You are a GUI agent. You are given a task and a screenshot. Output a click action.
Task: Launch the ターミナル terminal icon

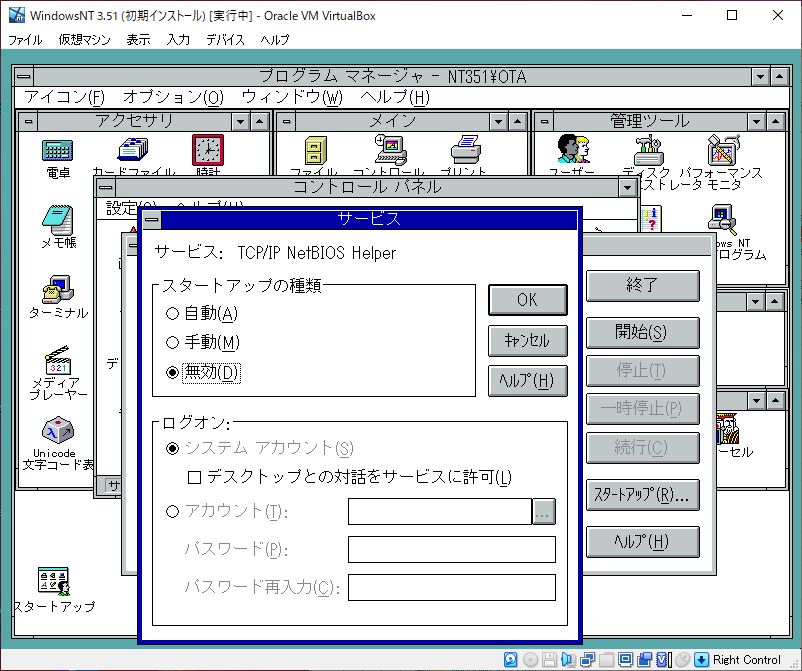(x=58, y=291)
